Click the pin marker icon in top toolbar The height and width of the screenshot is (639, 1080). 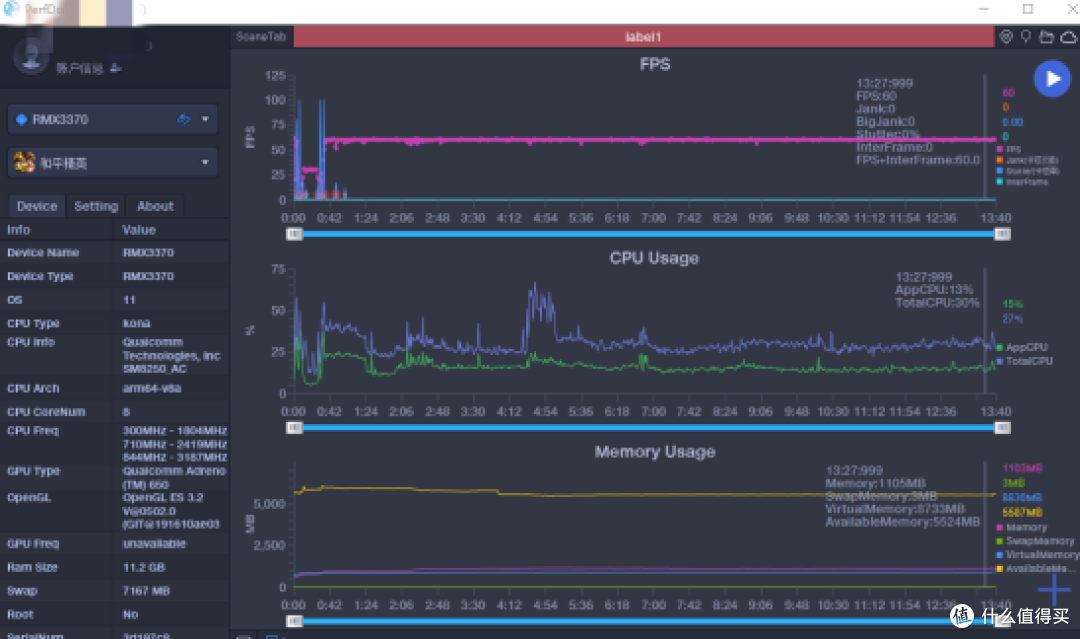(1026, 36)
